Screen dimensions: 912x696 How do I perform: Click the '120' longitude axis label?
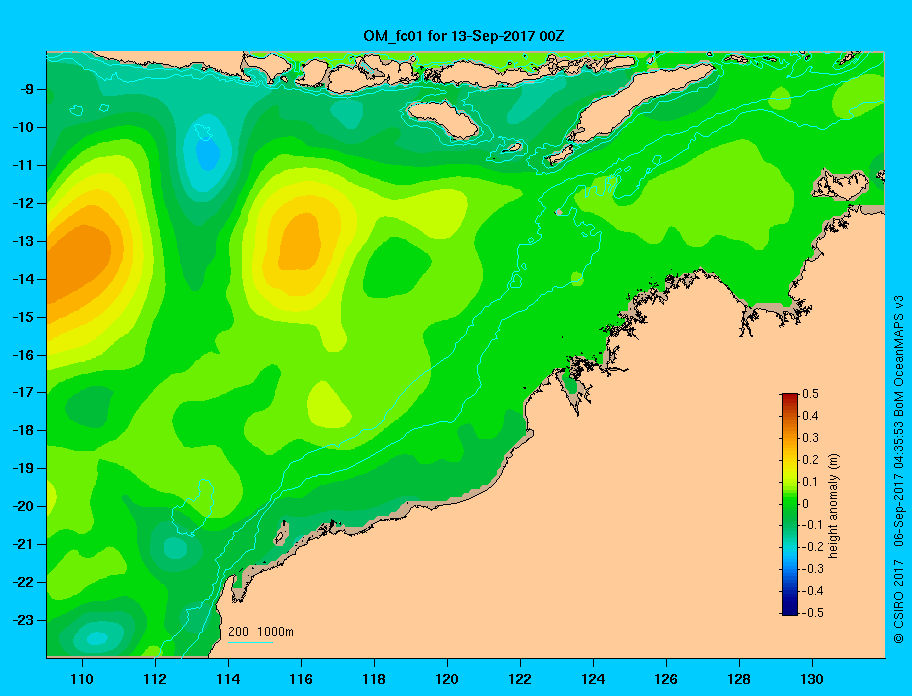point(447,679)
